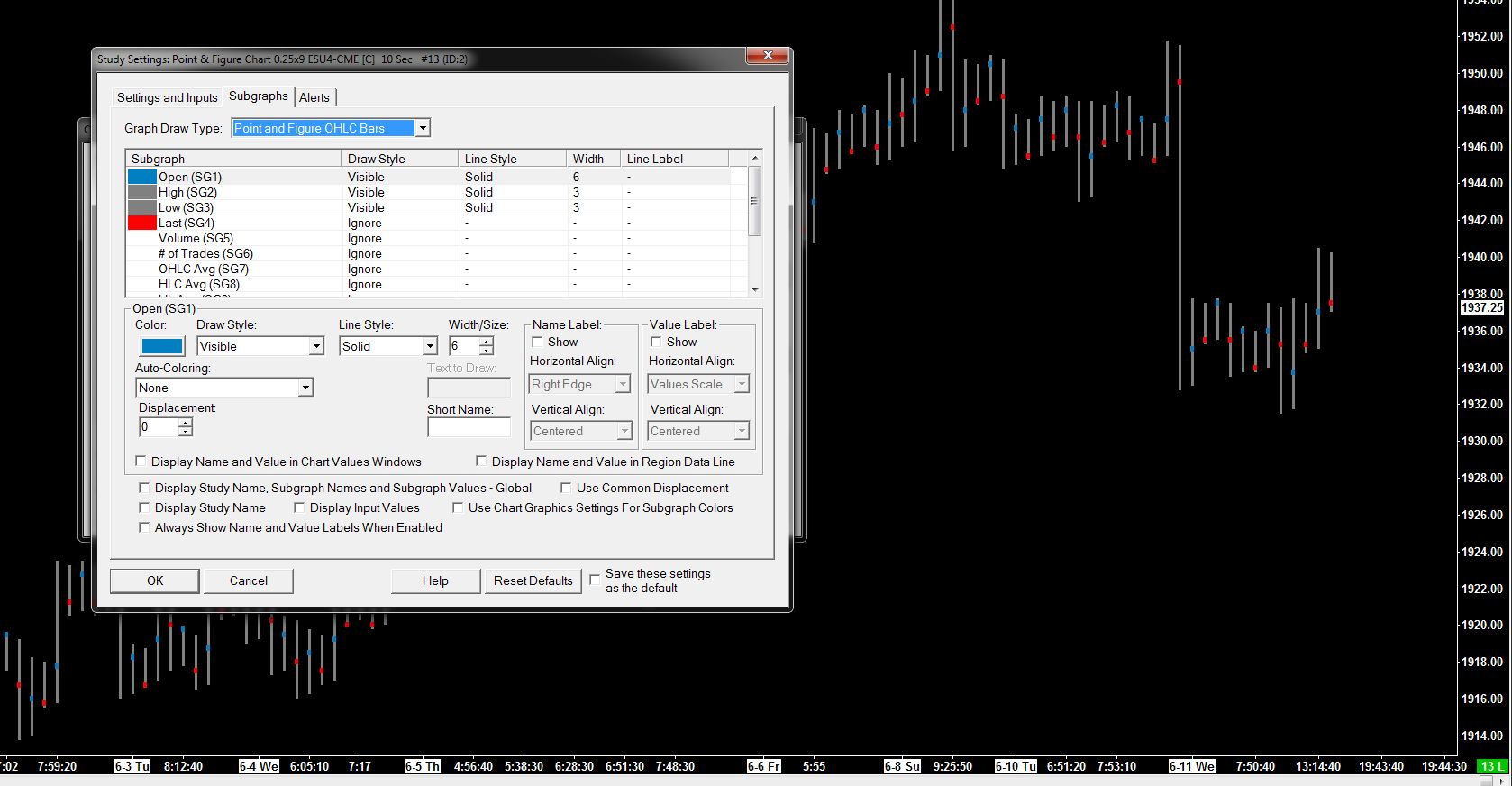Image resolution: width=1512 pixels, height=786 pixels.
Task: Decrease Width/Size with the down arrow
Action: [487, 351]
